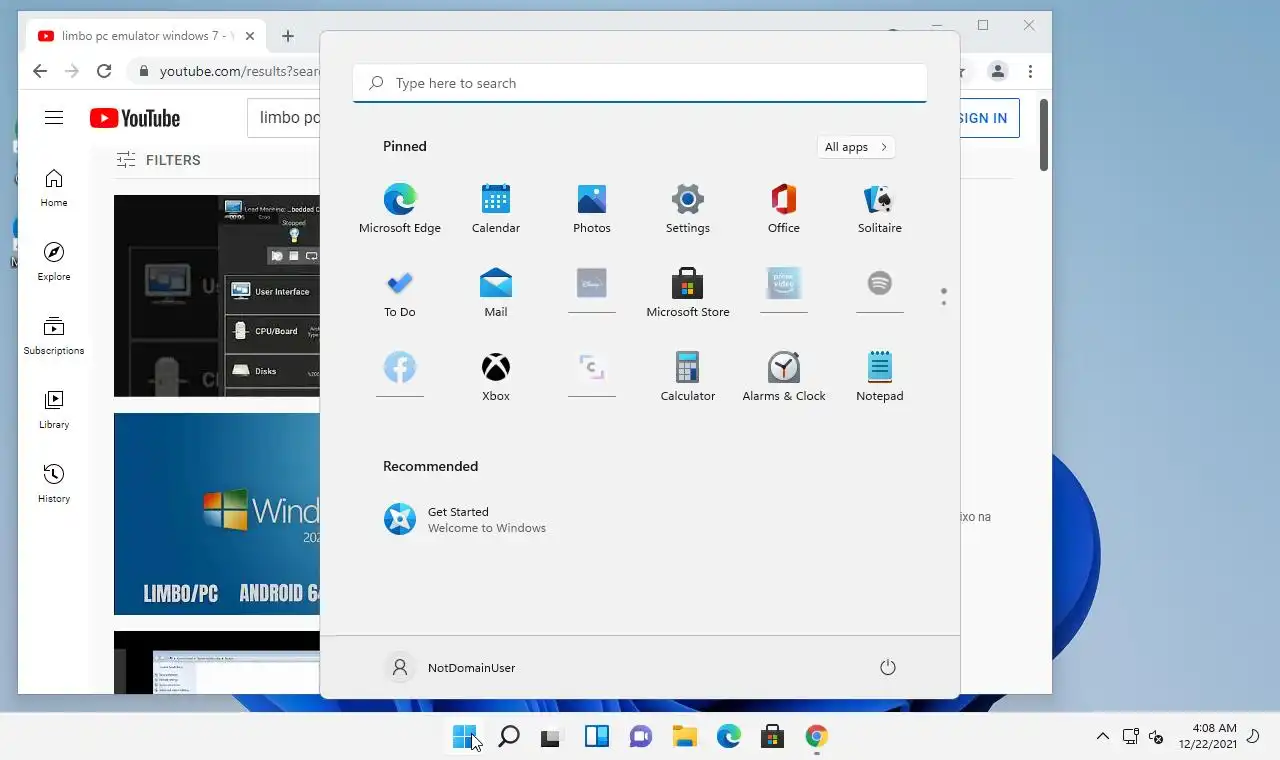Open Task View from the taskbar
This screenshot has height=760, width=1280.
click(x=551, y=737)
